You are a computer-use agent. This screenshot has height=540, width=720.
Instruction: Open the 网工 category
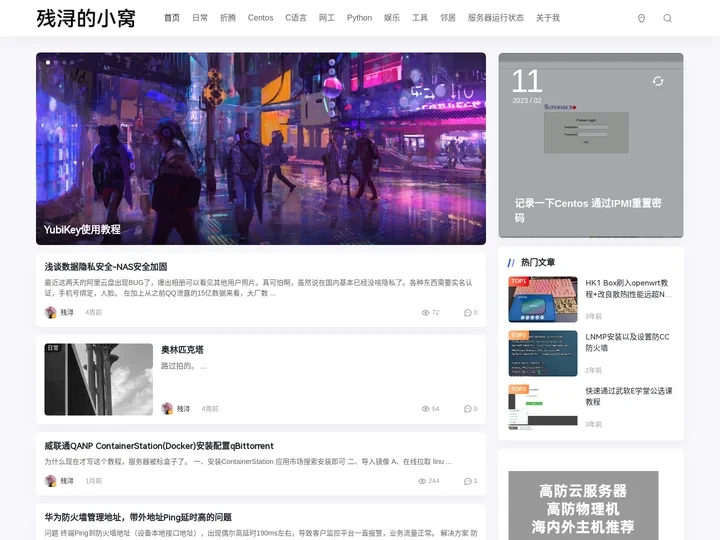pyautogui.click(x=326, y=18)
